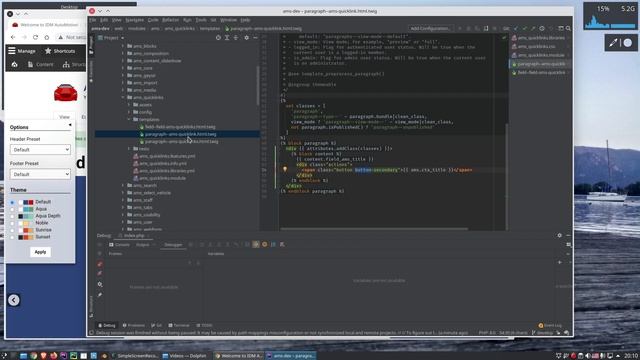Hide the Project panel with minus icon

pyautogui.click(x=255, y=38)
